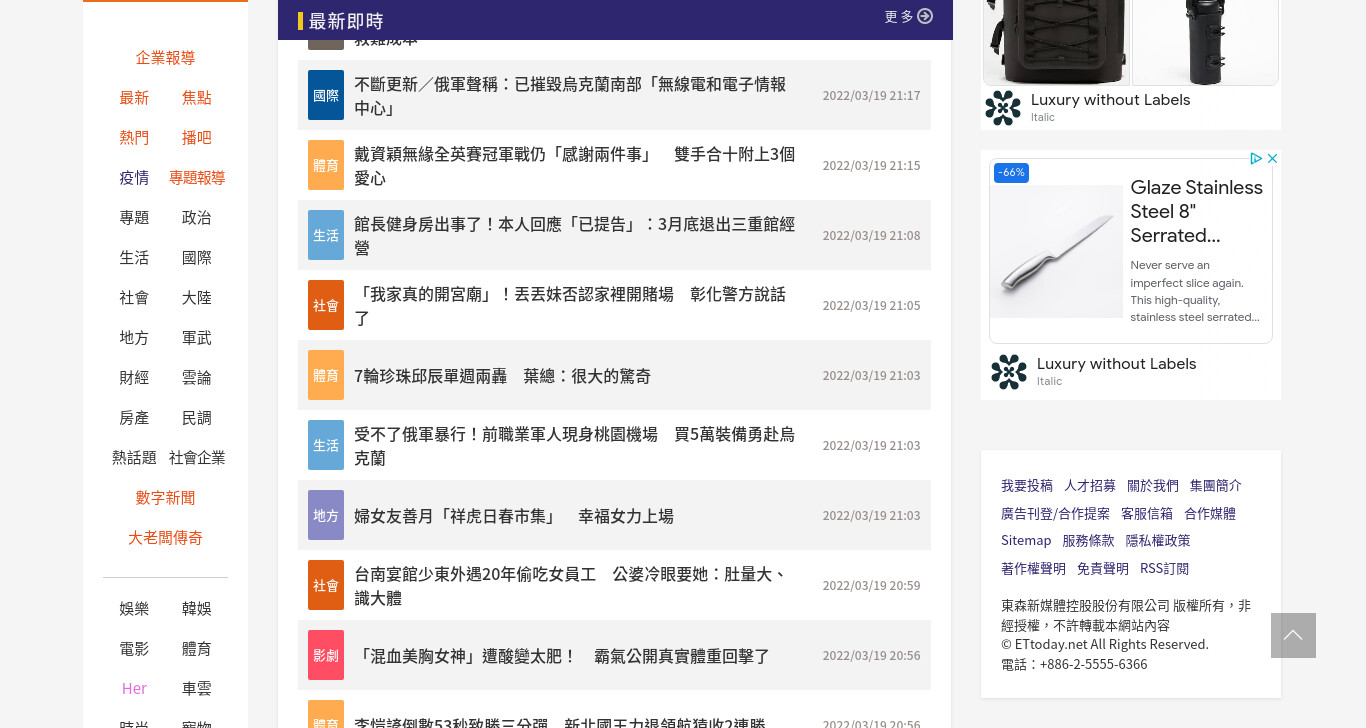
Task: Click 我要投稿 footer link
Action: point(1027,486)
